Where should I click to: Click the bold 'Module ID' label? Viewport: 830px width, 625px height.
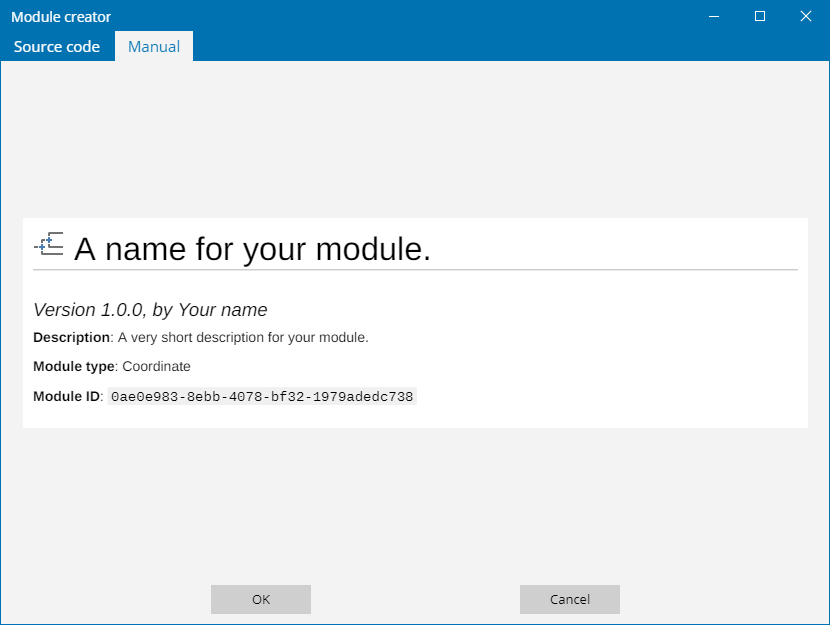[67, 397]
